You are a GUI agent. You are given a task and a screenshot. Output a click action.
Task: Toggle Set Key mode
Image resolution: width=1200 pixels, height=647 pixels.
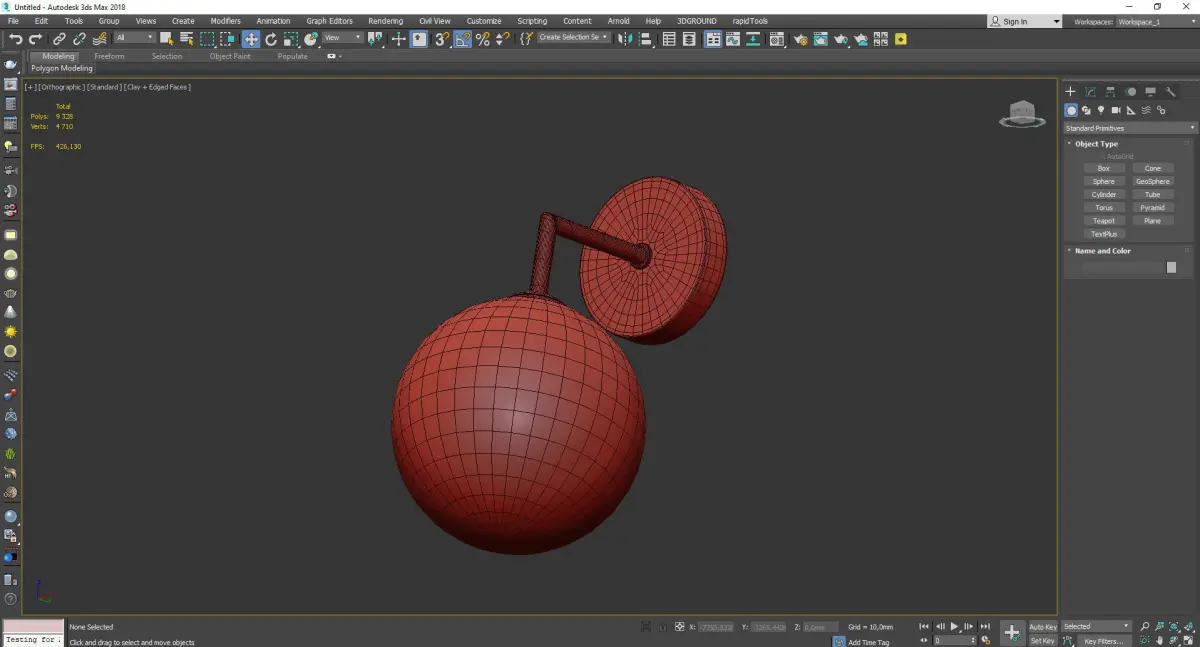1043,640
